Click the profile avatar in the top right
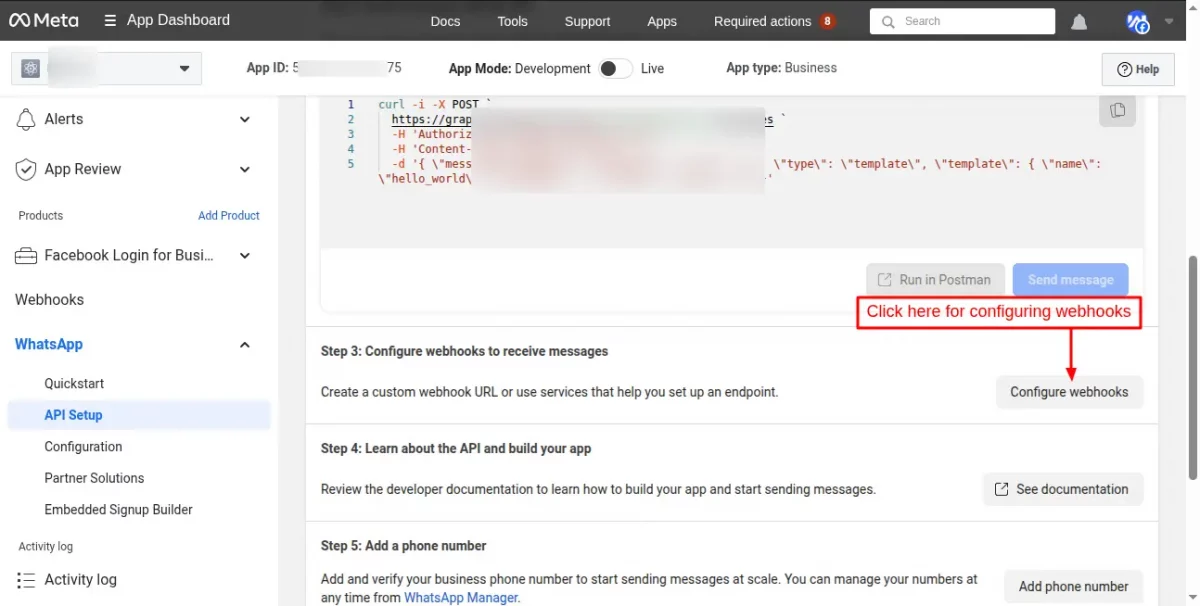The width and height of the screenshot is (1200, 606). 1137,21
